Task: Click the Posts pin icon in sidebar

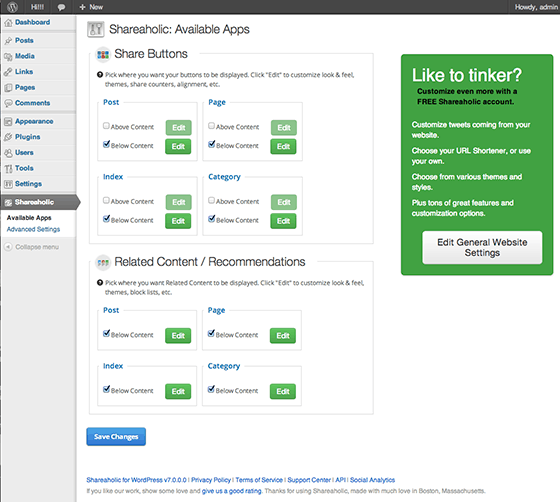Action: point(8,41)
